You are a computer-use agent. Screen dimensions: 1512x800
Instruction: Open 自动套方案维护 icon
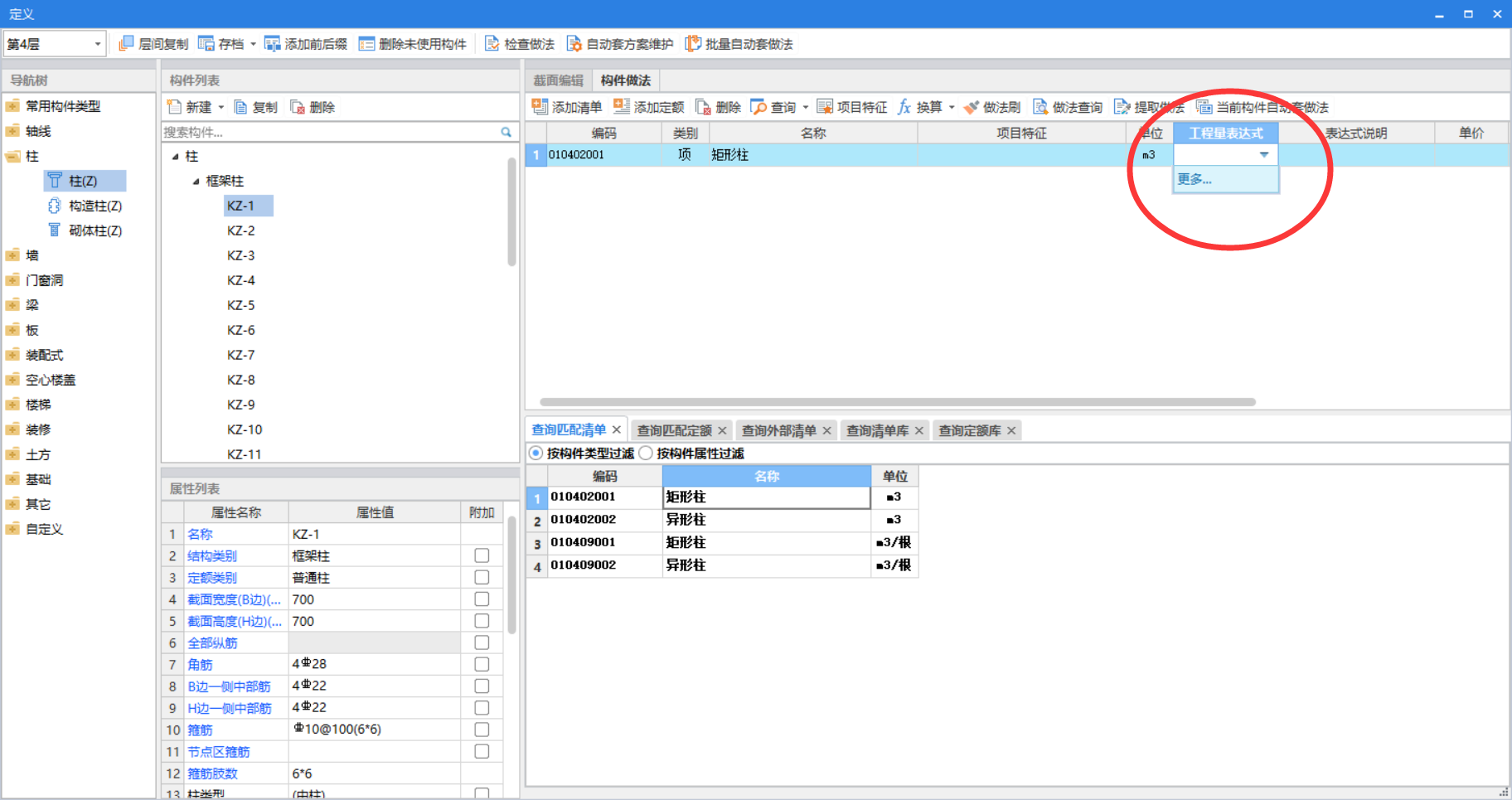(x=574, y=44)
